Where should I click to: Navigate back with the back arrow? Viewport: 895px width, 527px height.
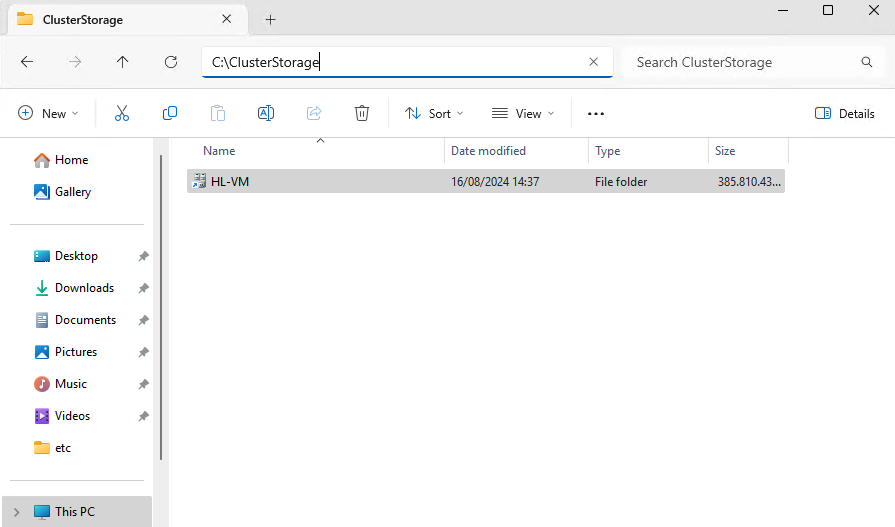(27, 62)
